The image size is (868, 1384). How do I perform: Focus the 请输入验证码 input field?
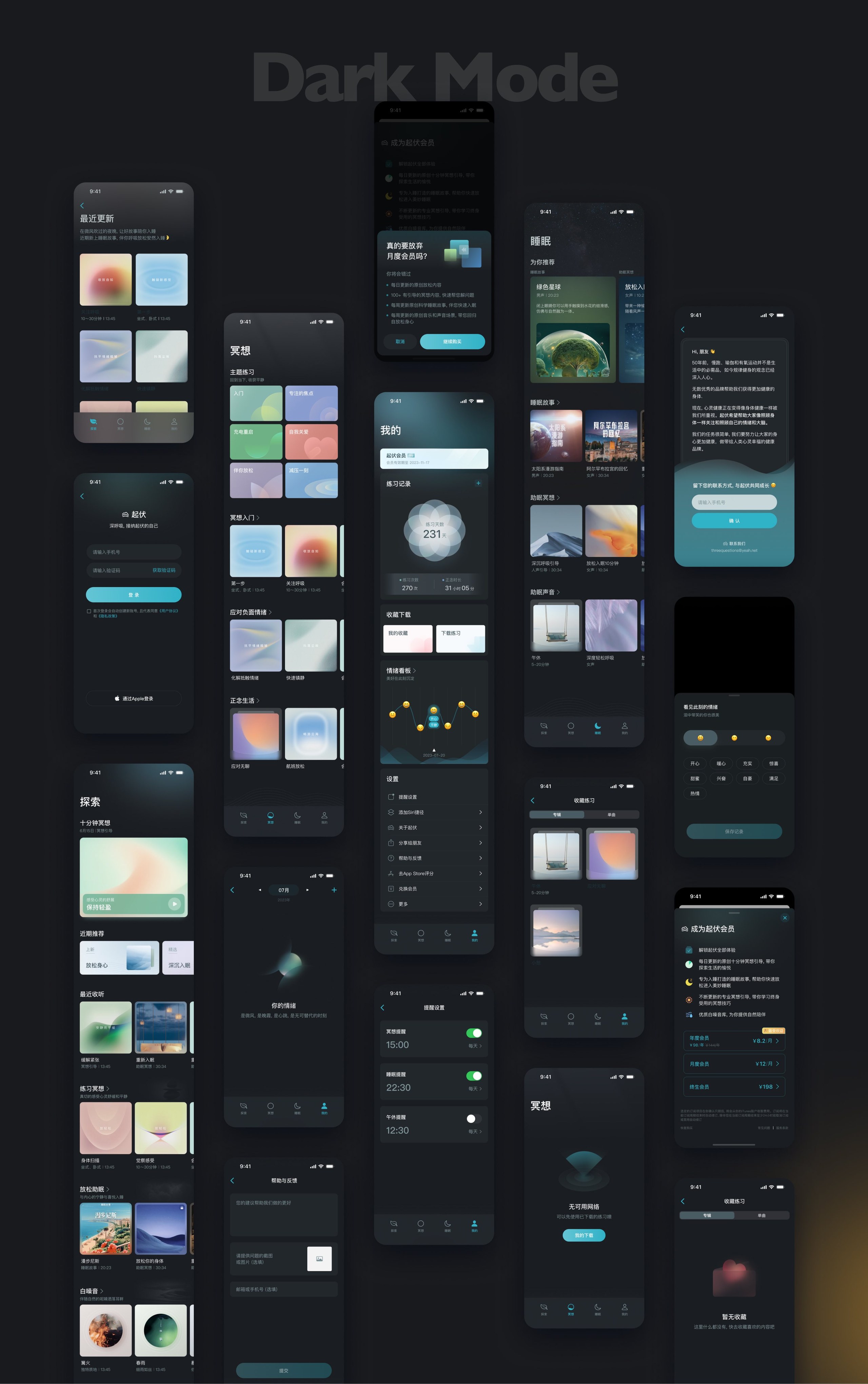[x=134, y=570]
